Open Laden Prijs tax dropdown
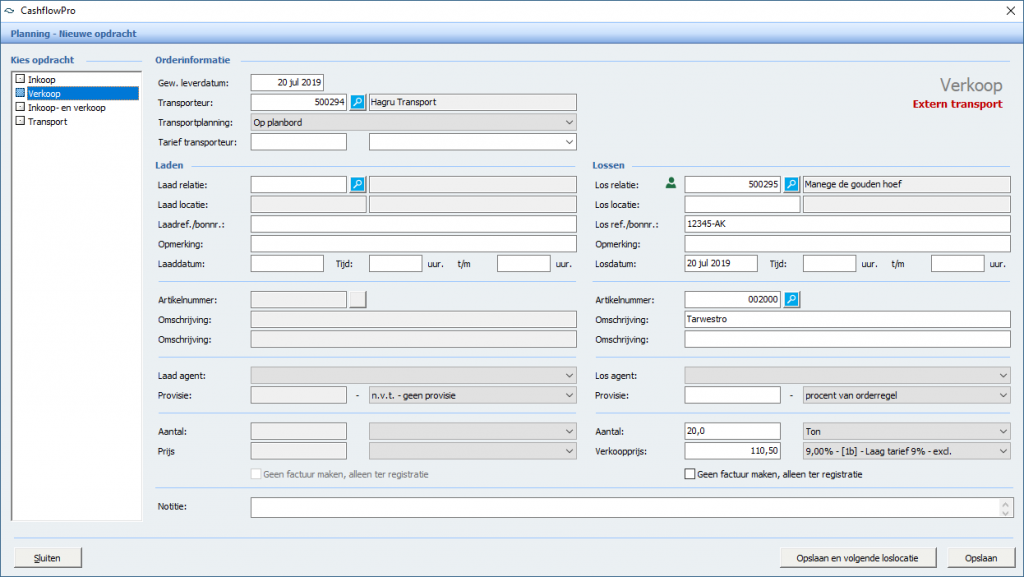 tap(473, 450)
